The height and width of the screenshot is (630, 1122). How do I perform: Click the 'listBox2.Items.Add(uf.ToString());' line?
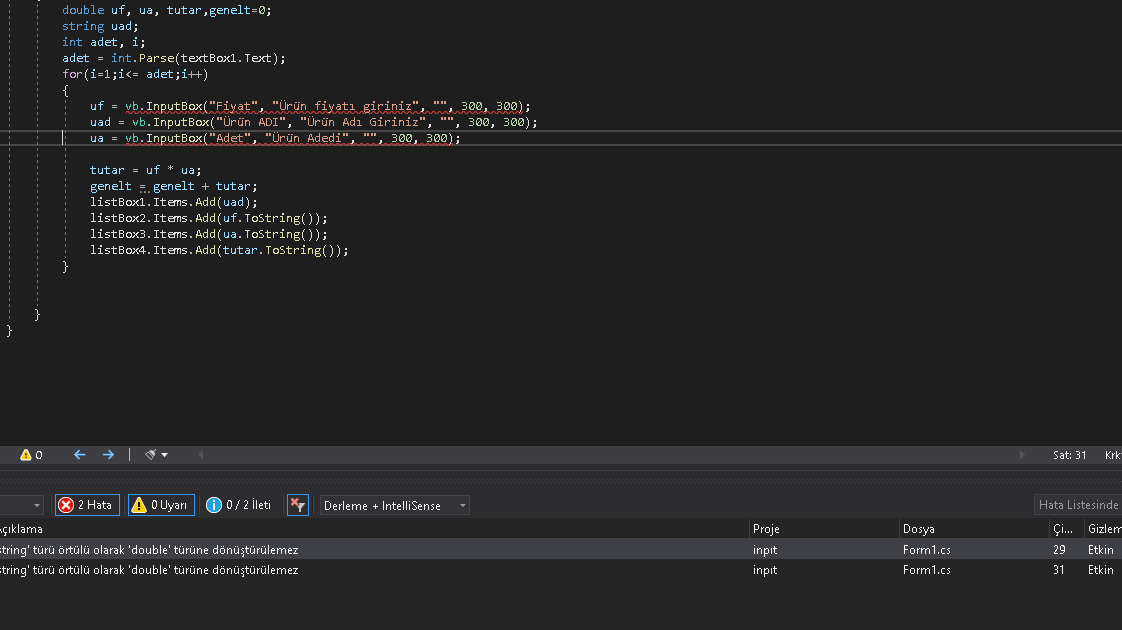[208, 218]
